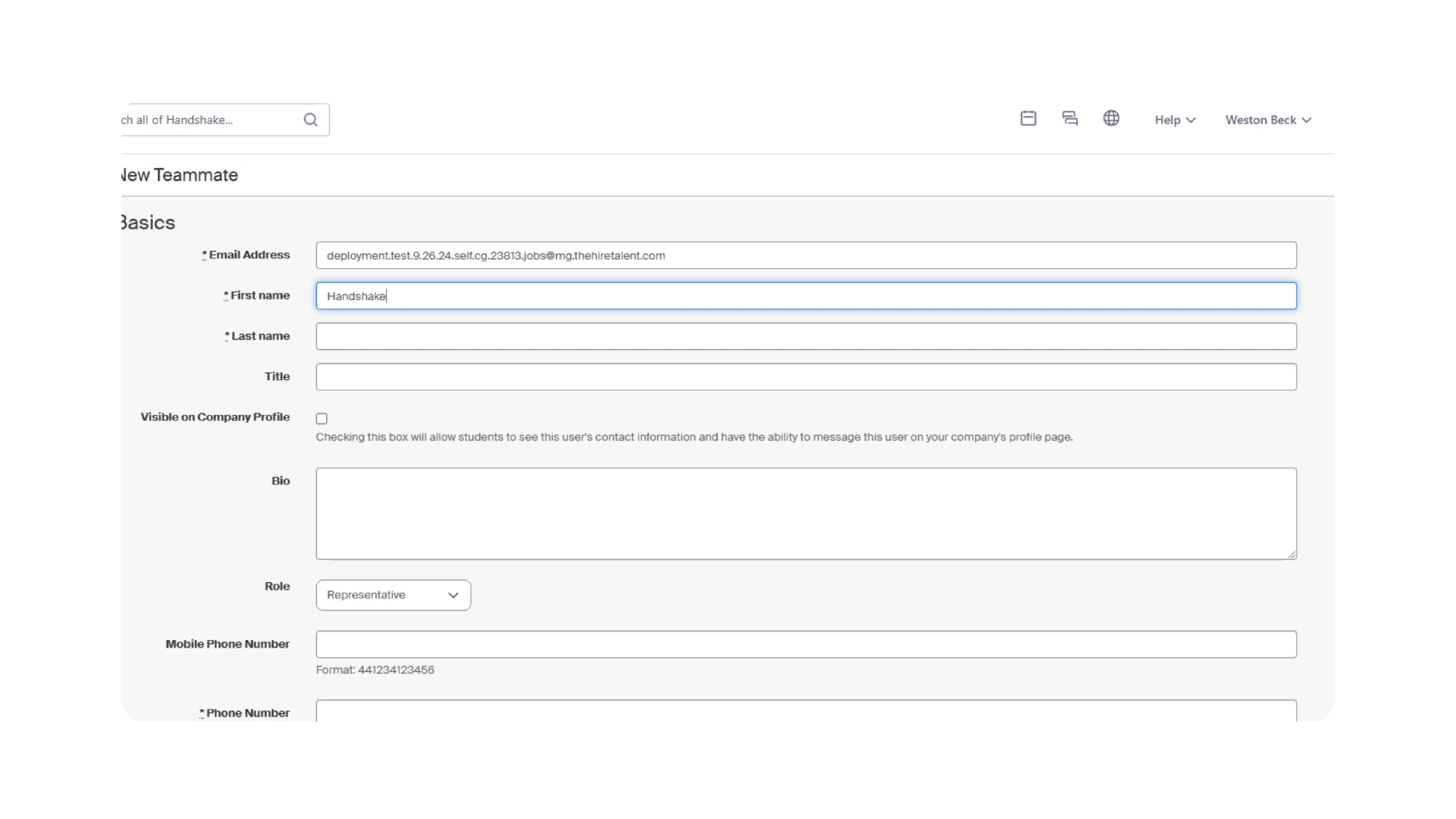Click the globe language icon
Screen dimensions: 1456x819
[x=1111, y=118]
